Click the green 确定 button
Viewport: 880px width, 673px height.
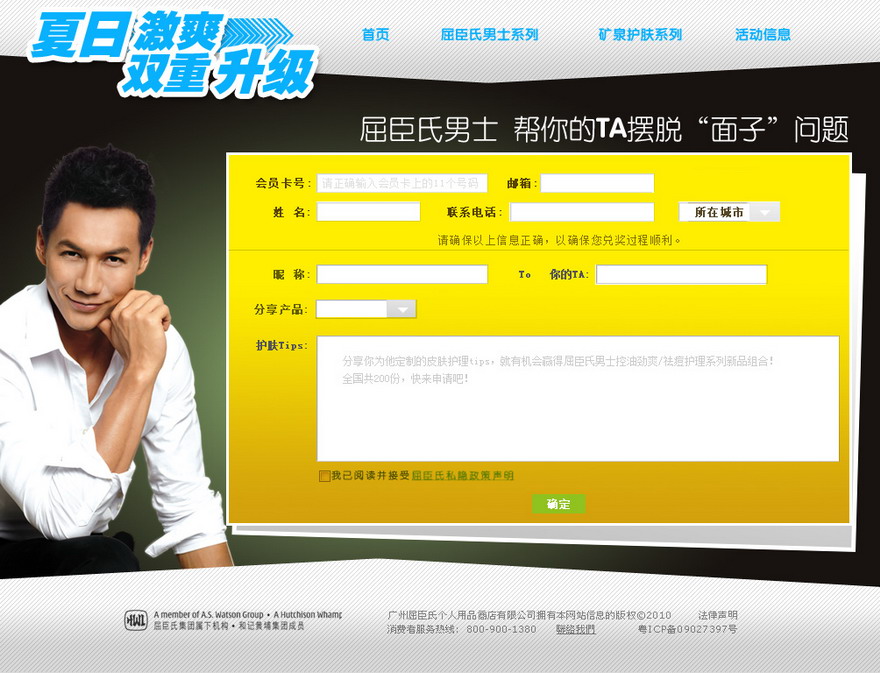point(558,504)
